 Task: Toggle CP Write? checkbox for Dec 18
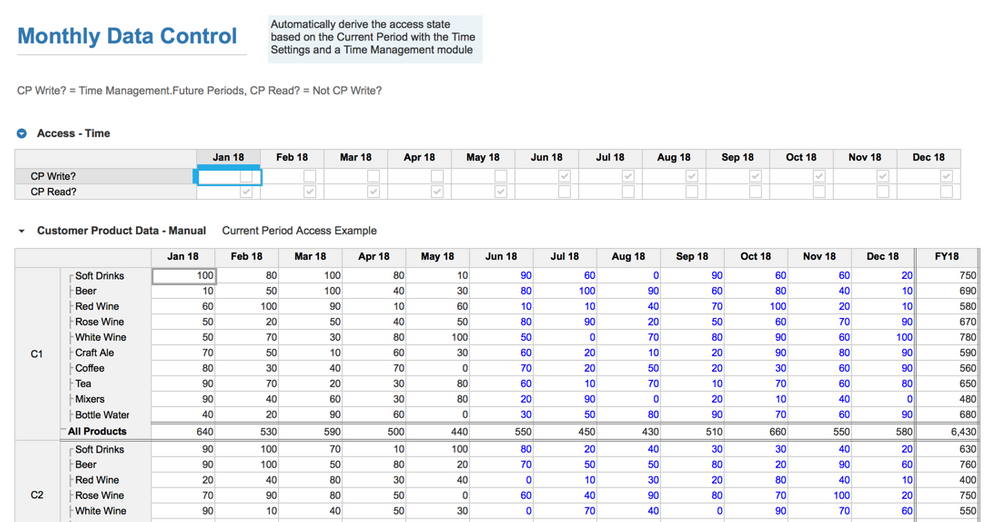tap(946, 176)
